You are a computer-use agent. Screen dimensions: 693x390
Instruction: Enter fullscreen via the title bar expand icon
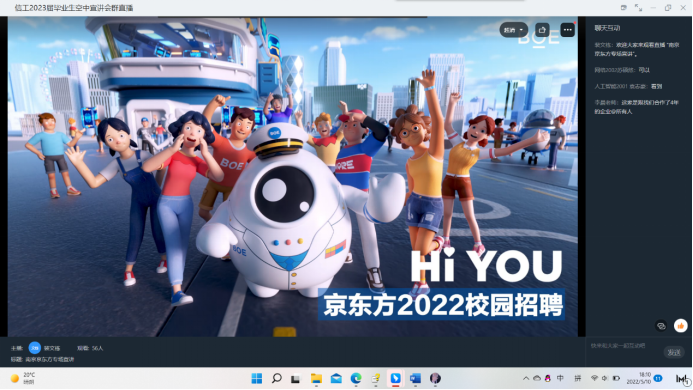pyautogui.click(x=638, y=8)
